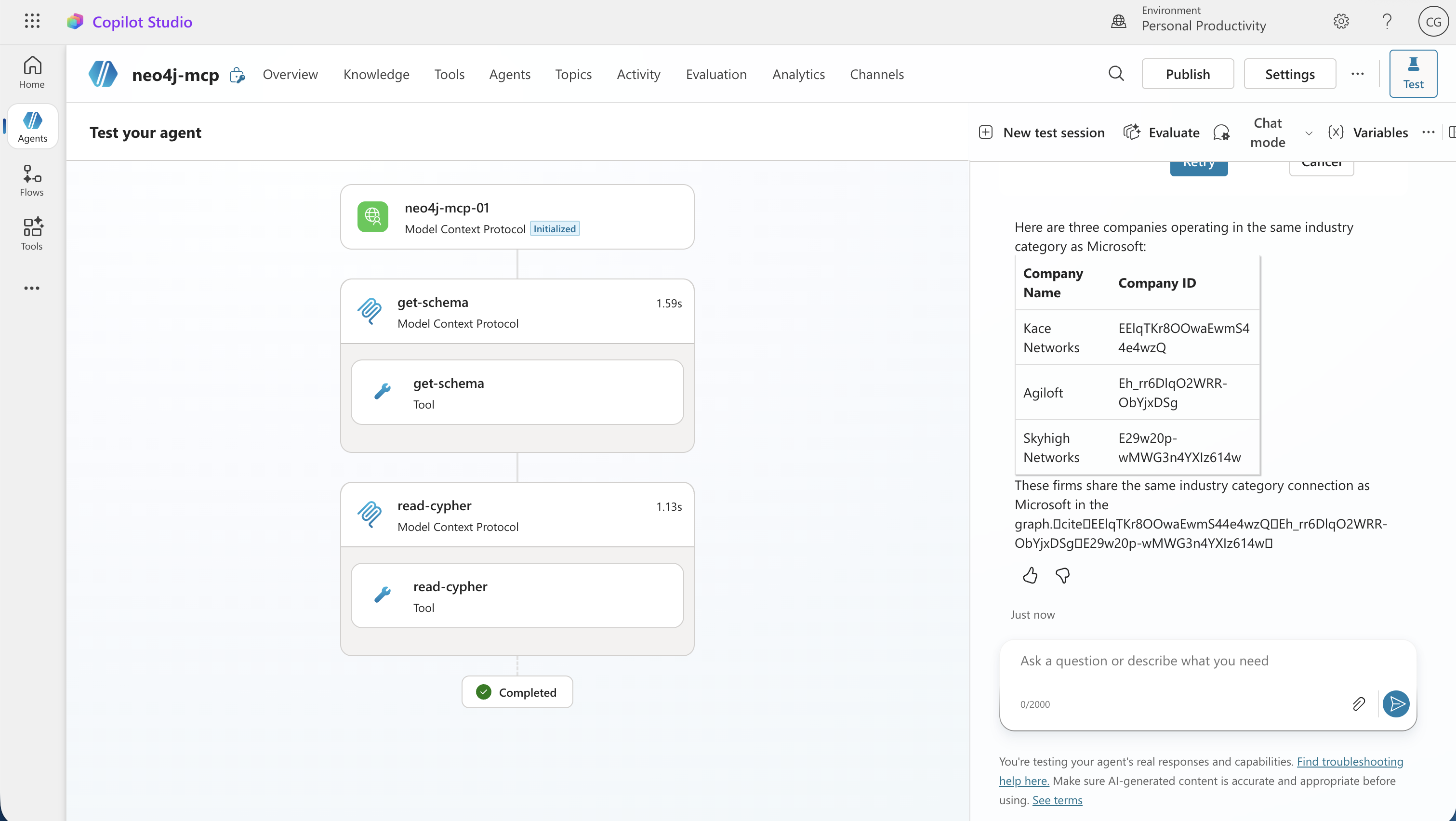Open the See terms link

coord(1057,800)
